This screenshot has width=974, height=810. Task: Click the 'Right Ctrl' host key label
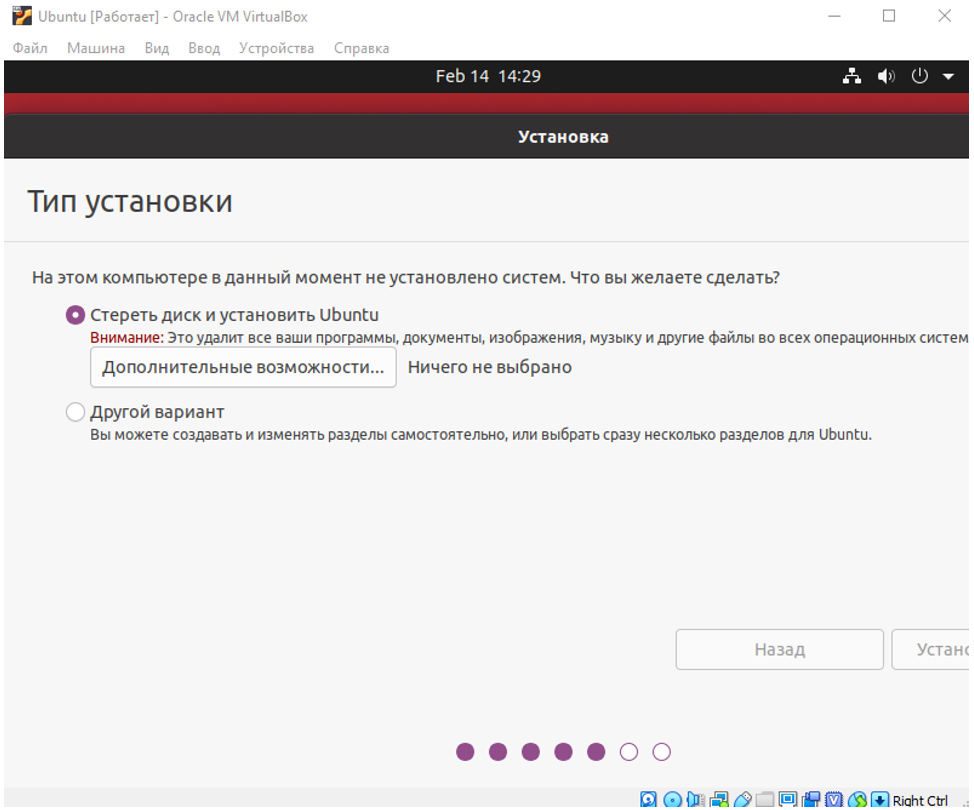point(920,801)
